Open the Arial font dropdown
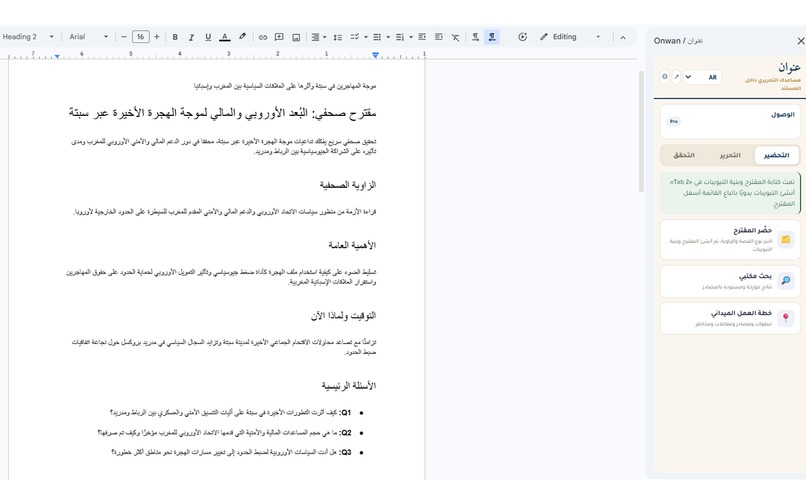The image size is (806, 504). click(x=88, y=37)
